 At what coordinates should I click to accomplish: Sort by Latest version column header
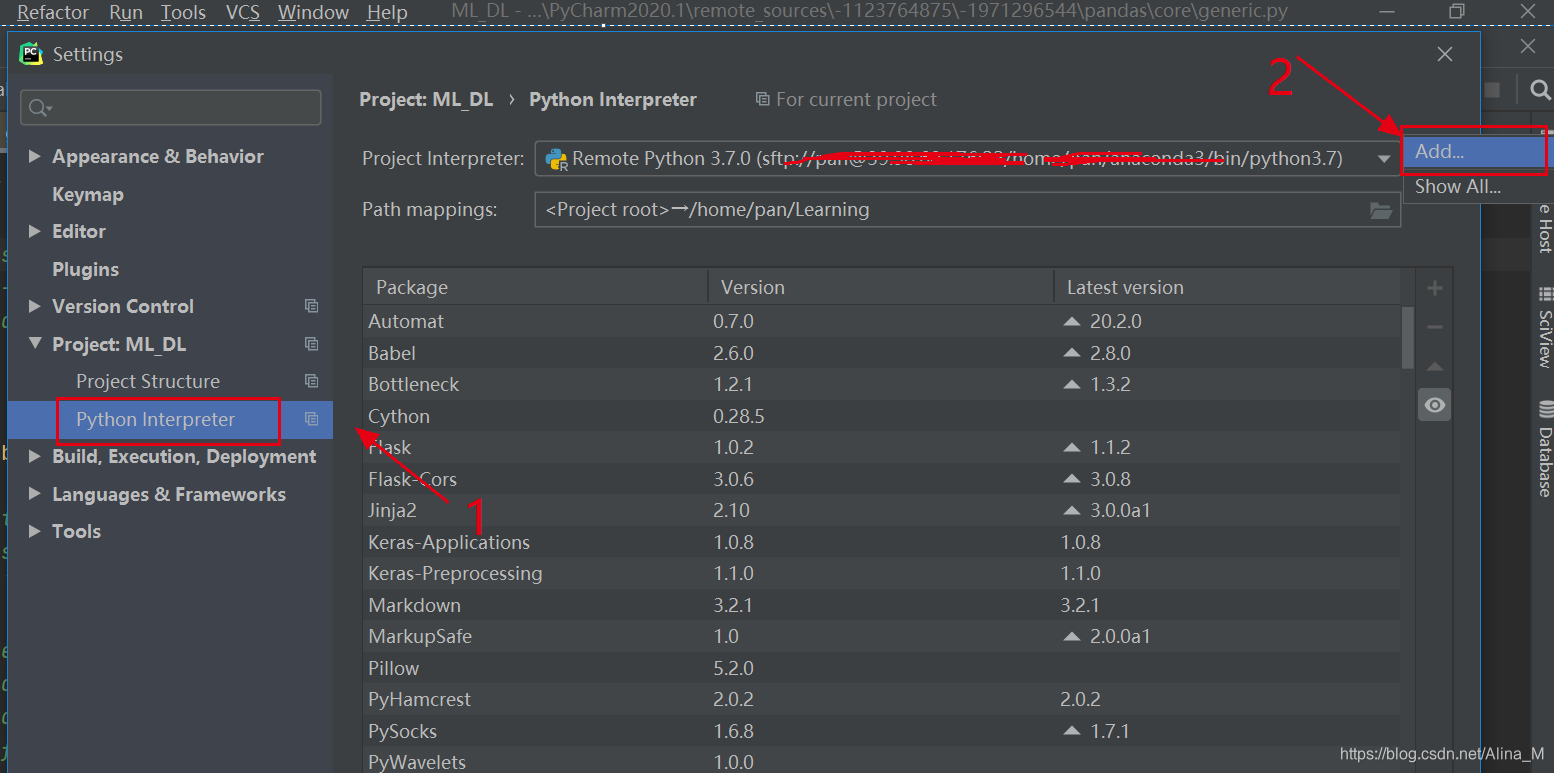1234,287
